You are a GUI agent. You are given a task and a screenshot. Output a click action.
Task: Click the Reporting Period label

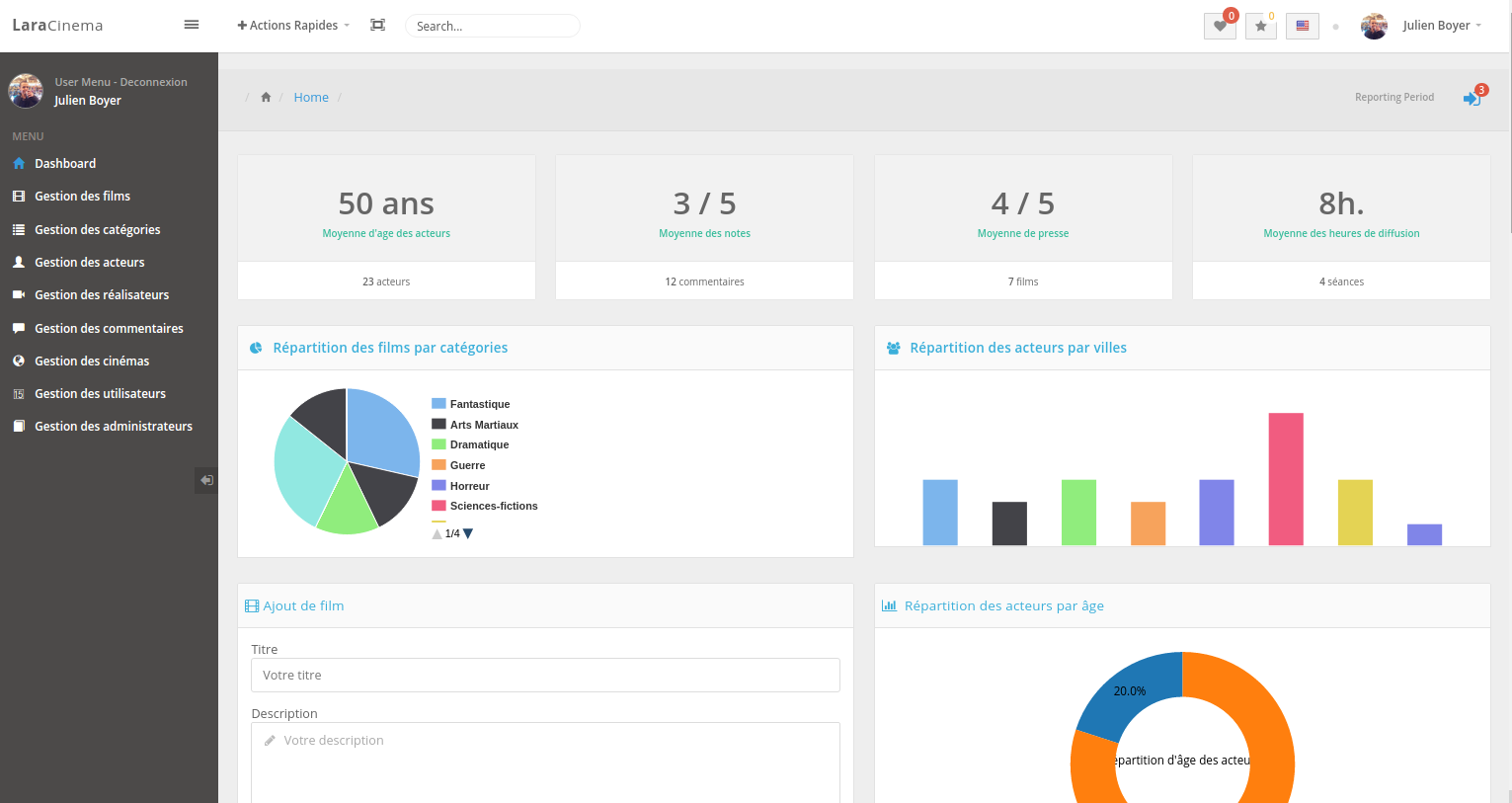[x=1394, y=97]
